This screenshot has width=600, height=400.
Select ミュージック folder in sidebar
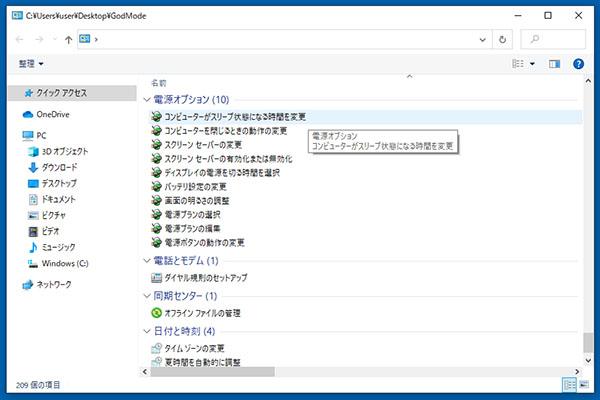click(x=62, y=247)
